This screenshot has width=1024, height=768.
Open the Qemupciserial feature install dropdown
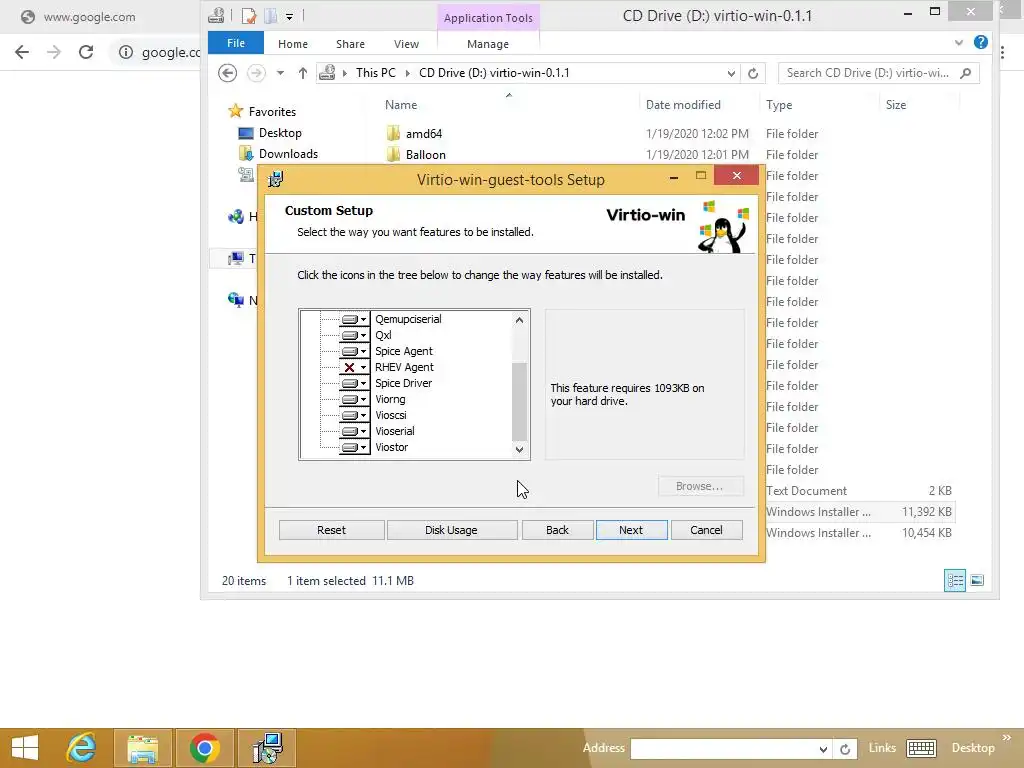coord(354,319)
